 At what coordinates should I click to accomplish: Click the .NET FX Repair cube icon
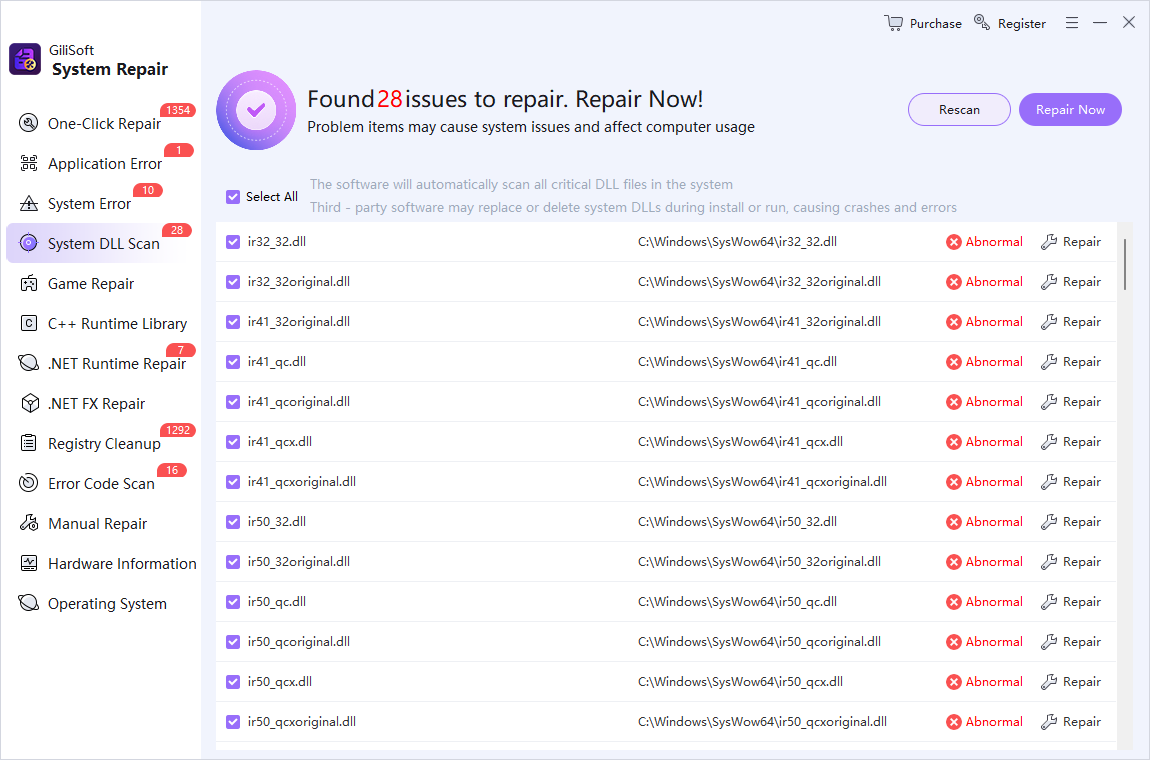(x=29, y=403)
